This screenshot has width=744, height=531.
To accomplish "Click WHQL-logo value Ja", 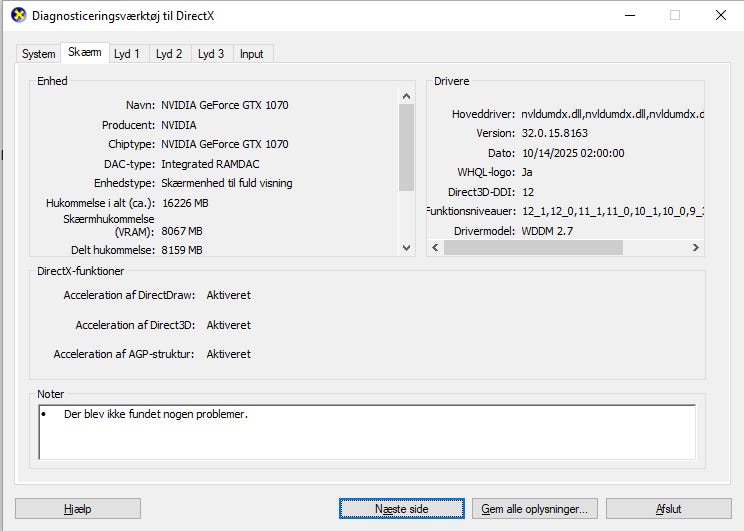I will (x=527, y=172).
